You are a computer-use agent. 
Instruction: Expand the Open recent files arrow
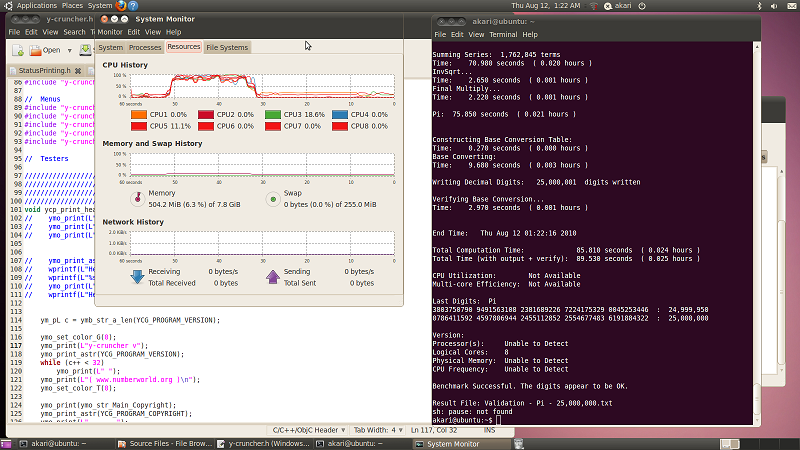68,49
